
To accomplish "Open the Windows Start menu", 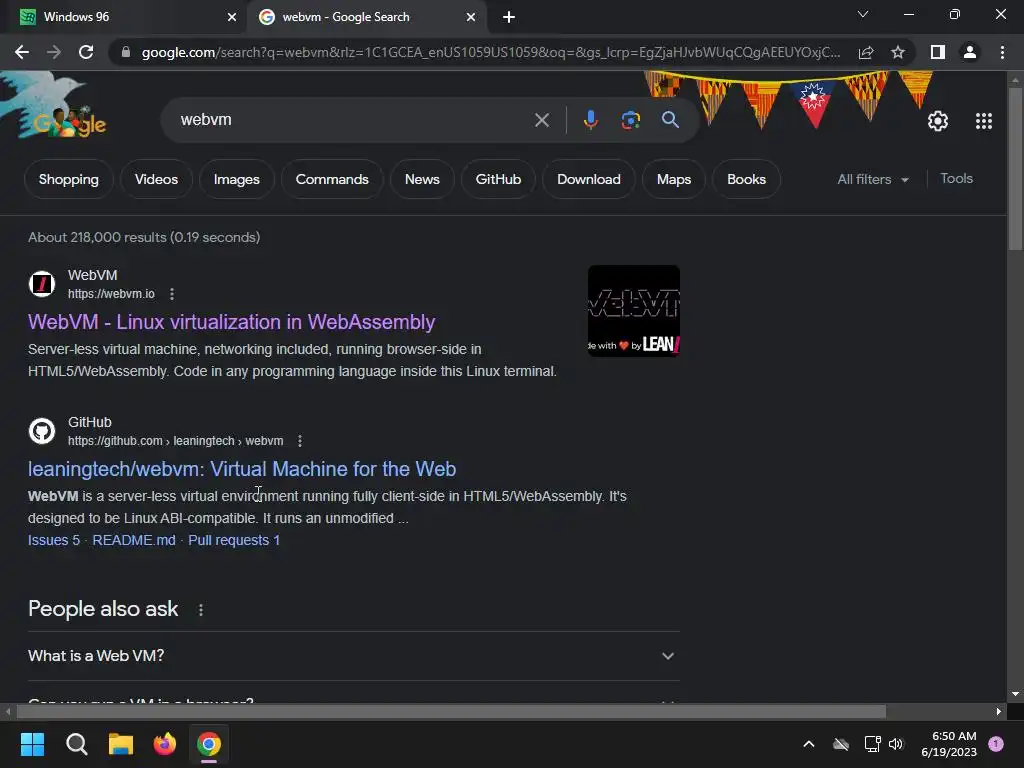I will click(x=32, y=744).
